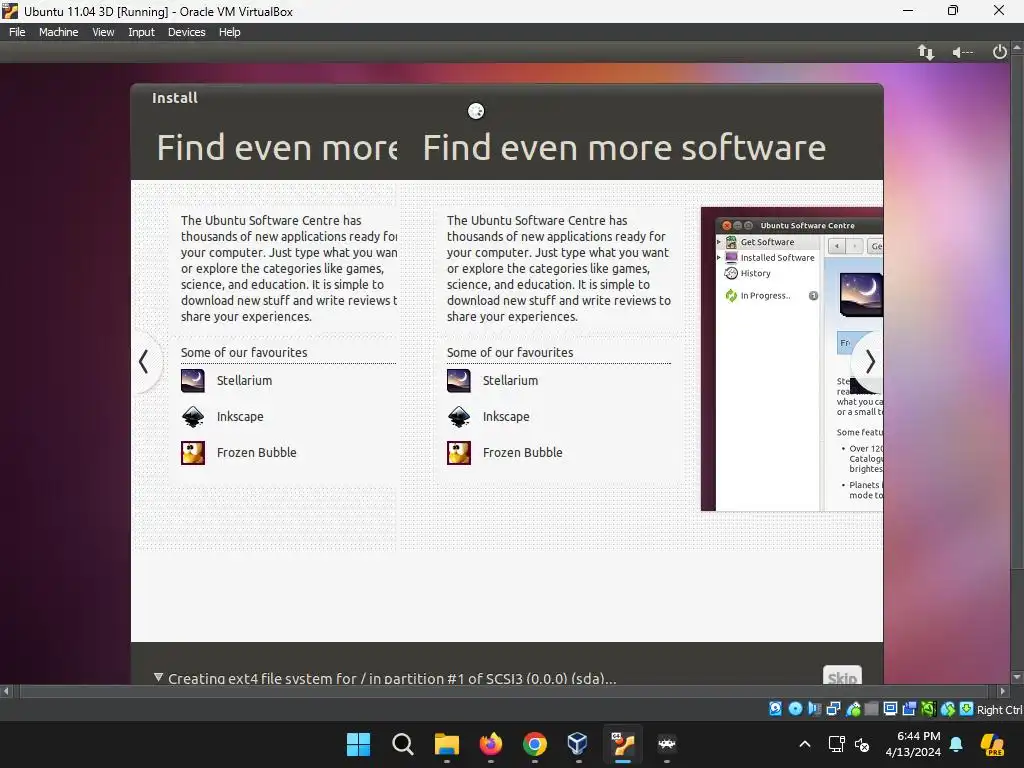Click the horizontal scrollbar left arrow

[x=6, y=691]
